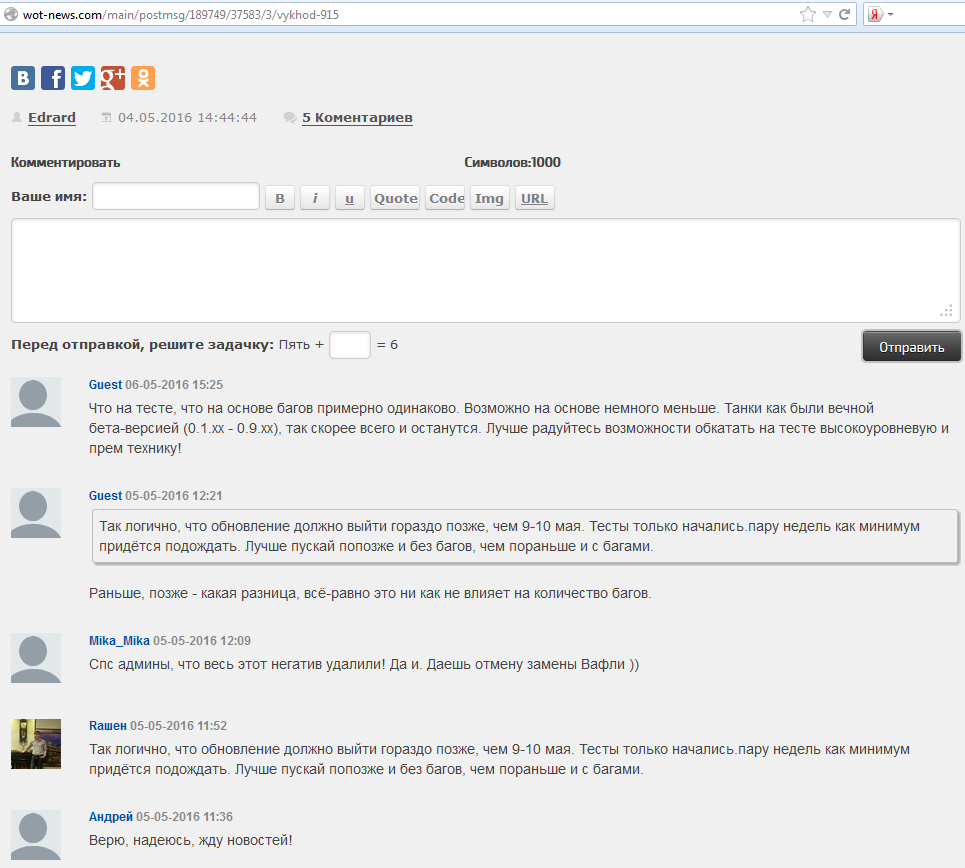Click avatar of Guest 06-05-2016 15:25
Viewport: 965px width, 868px height.
click(x=36, y=402)
